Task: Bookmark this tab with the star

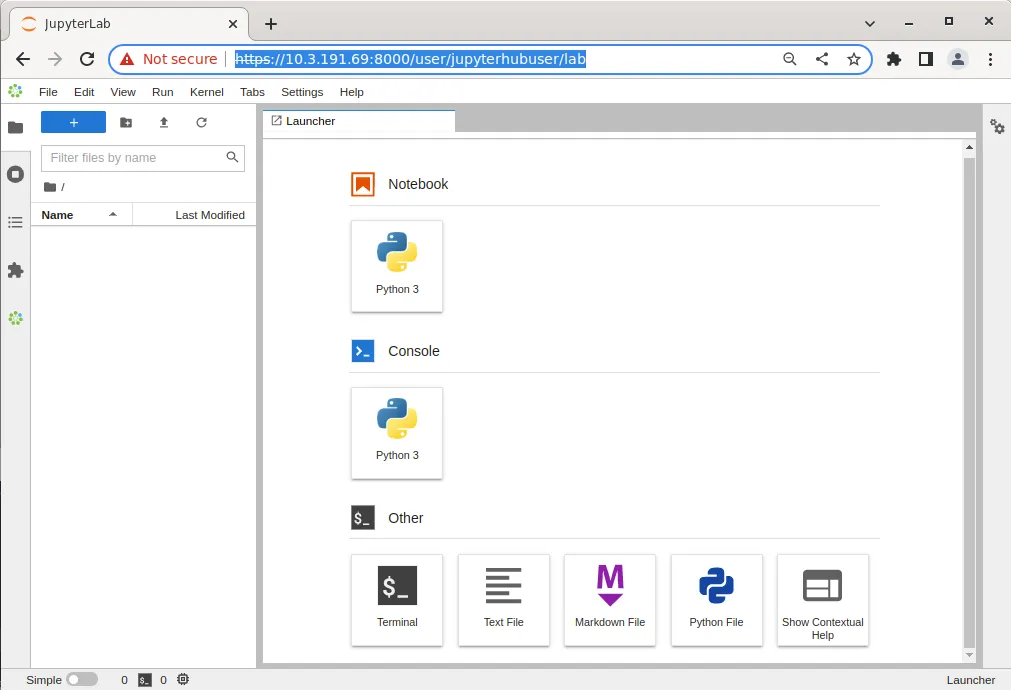Action: 854,59
